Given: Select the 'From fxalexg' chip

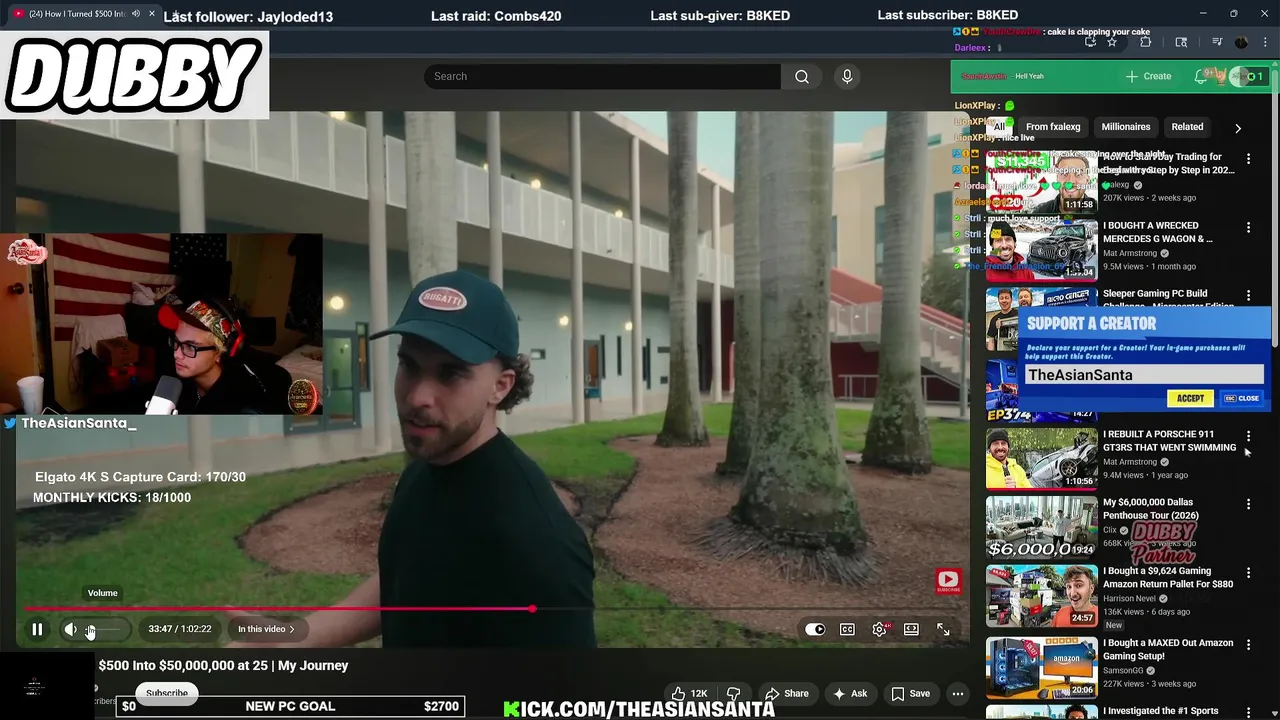Looking at the screenshot, I should coord(1053,127).
